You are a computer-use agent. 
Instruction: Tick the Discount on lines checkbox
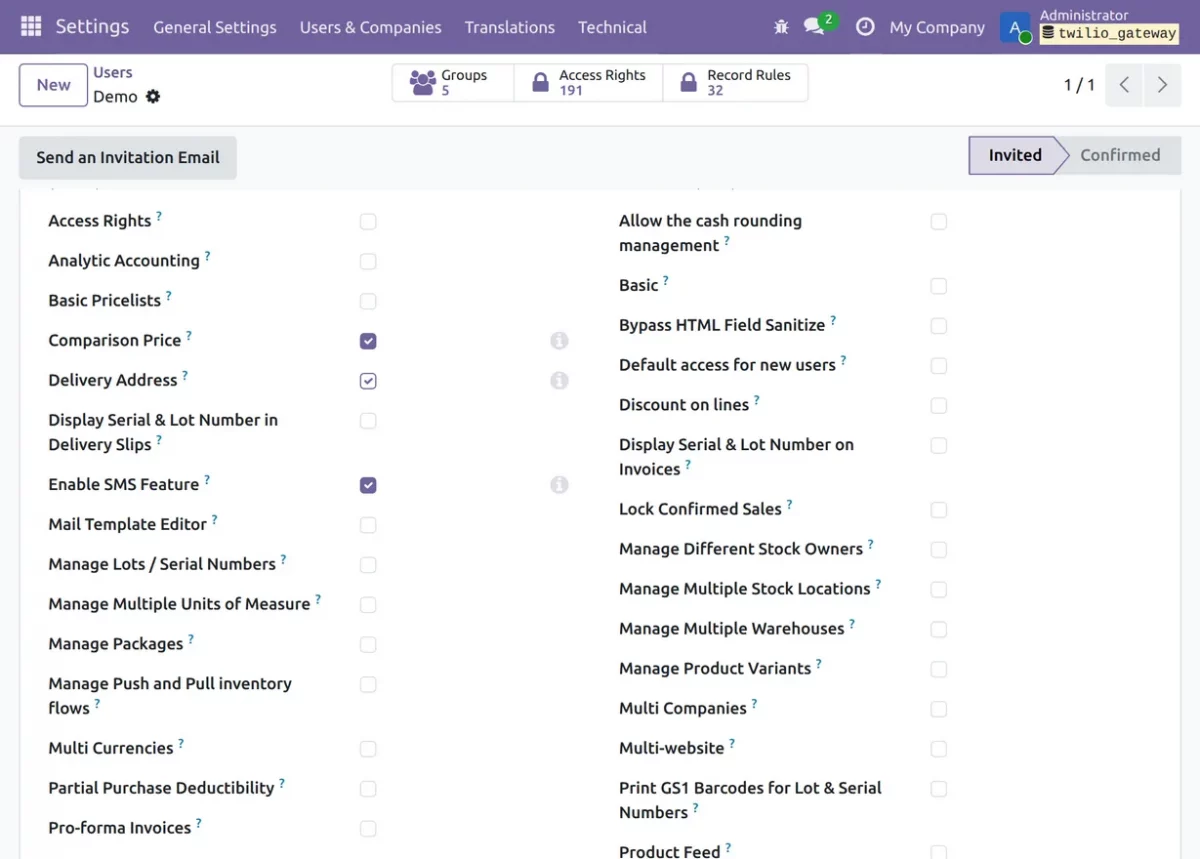[938, 405]
